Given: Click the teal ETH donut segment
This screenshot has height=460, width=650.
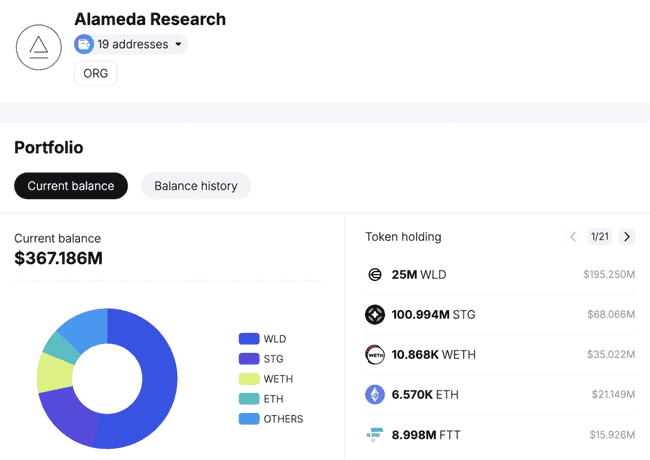Looking at the screenshot, I should click(x=62, y=348).
